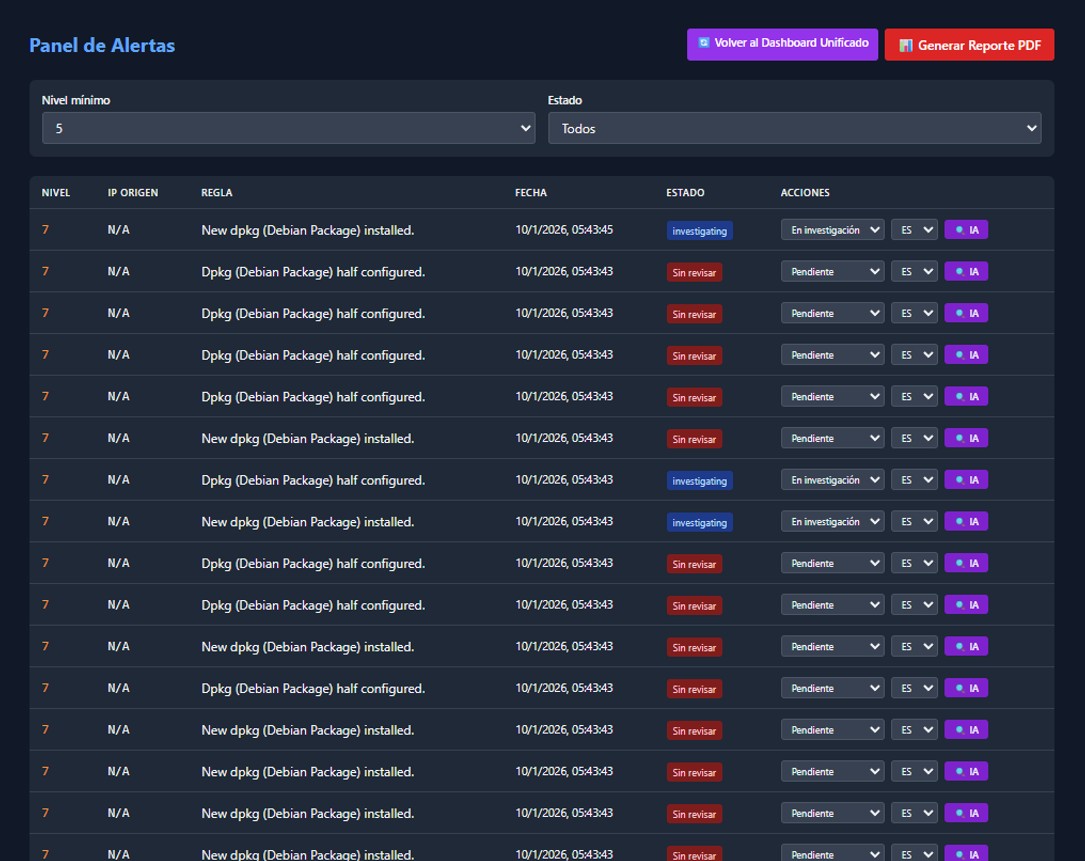Click Generar Reporte PDF button
This screenshot has height=861, width=1085.
pos(969,45)
